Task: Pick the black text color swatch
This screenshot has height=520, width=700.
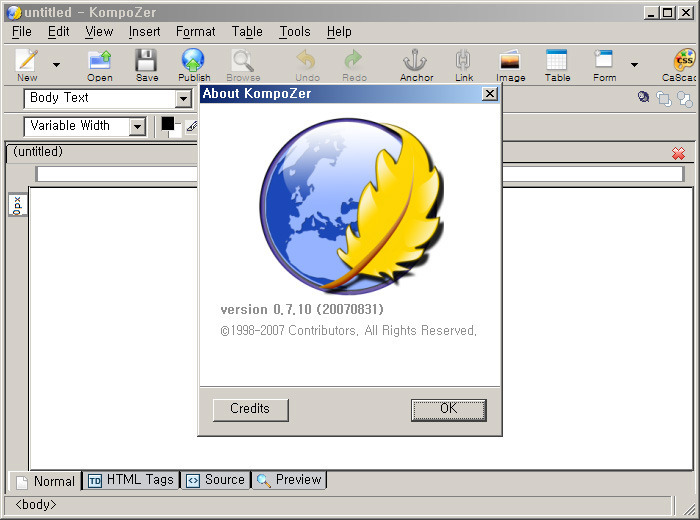Action: click(x=167, y=124)
